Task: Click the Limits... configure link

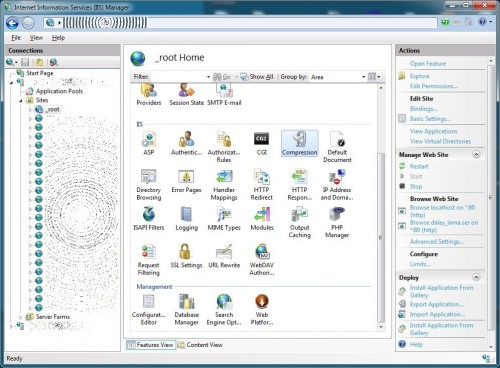Action: click(420, 264)
